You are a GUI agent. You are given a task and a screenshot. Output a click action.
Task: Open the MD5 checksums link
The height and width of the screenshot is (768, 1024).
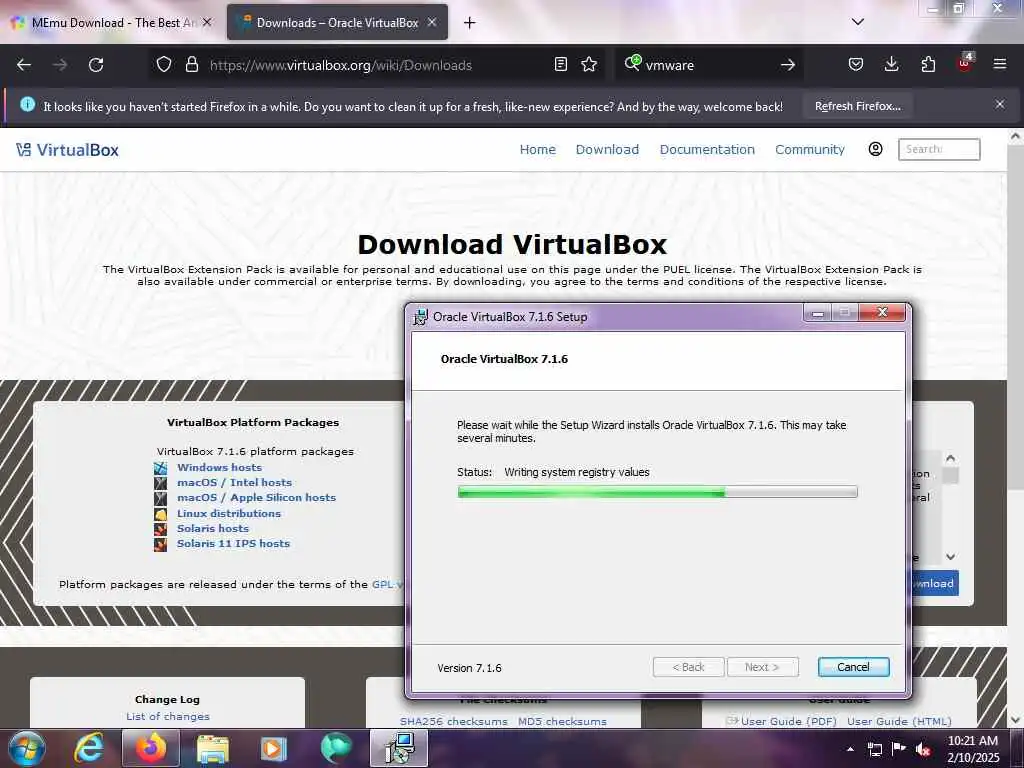pos(562,722)
